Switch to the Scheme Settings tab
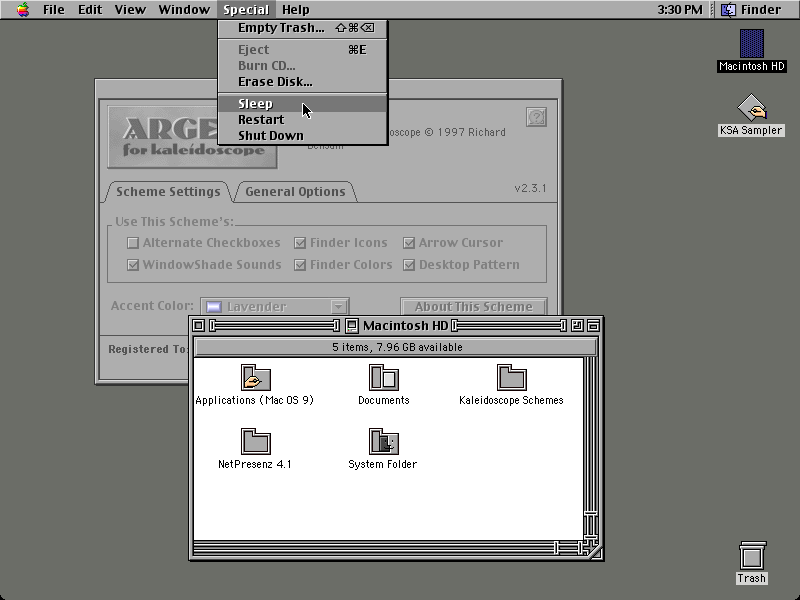Image resolution: width=800 pixels, height=600 pixels. tap(168, 192)
